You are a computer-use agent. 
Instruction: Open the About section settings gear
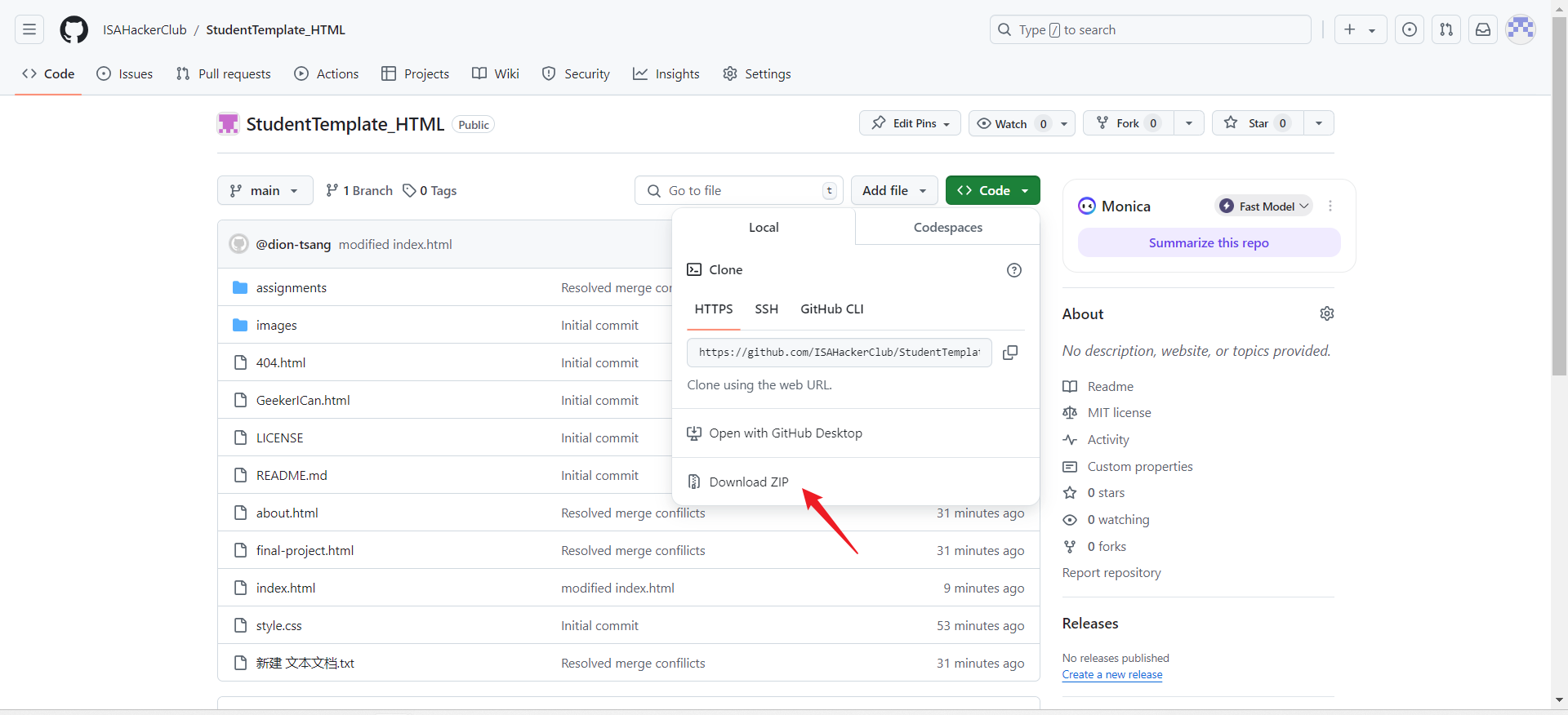[x=1327, y=313]
